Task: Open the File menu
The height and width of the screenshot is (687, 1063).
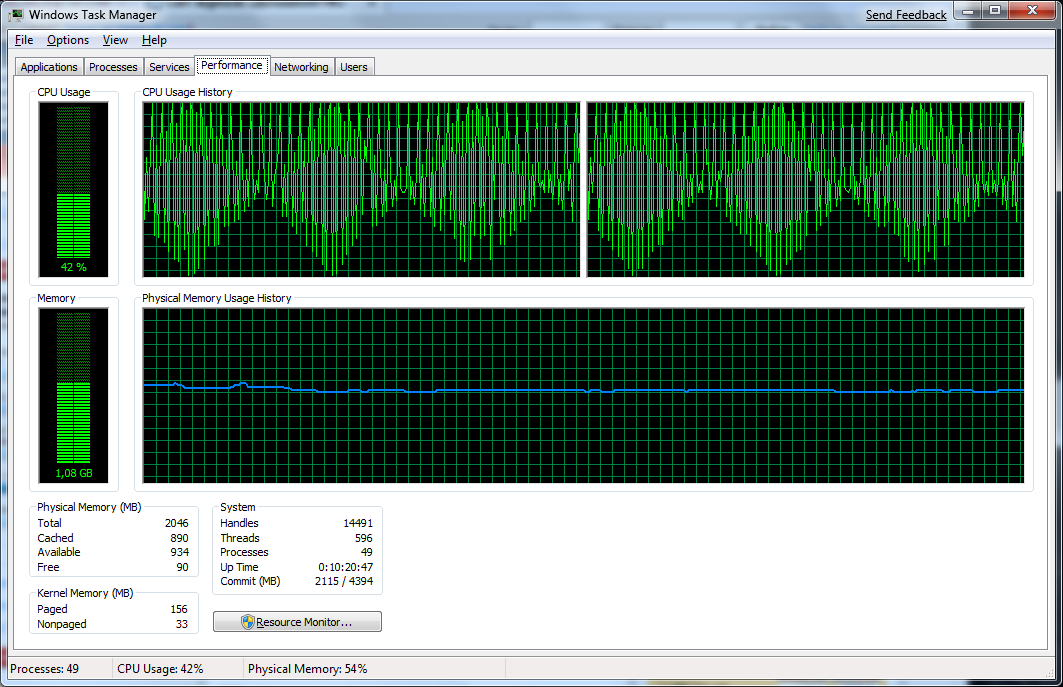Action: click(x=24, y=40)
